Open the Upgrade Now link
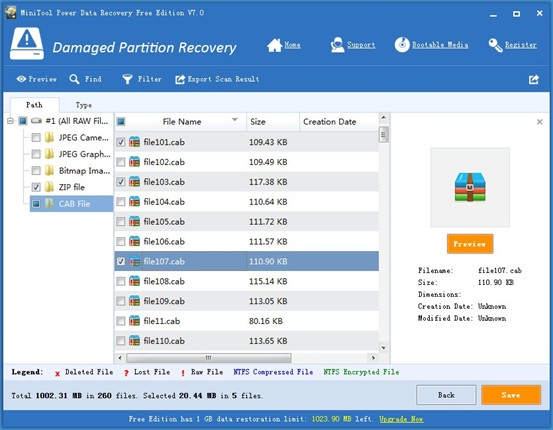This screenshot has height=430, width=553. [x=401, y=419]
